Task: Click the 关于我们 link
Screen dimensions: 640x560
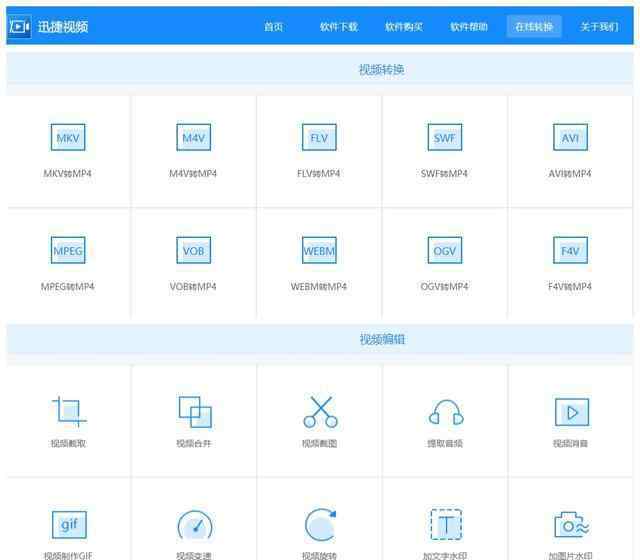Action: pos(599,27)
